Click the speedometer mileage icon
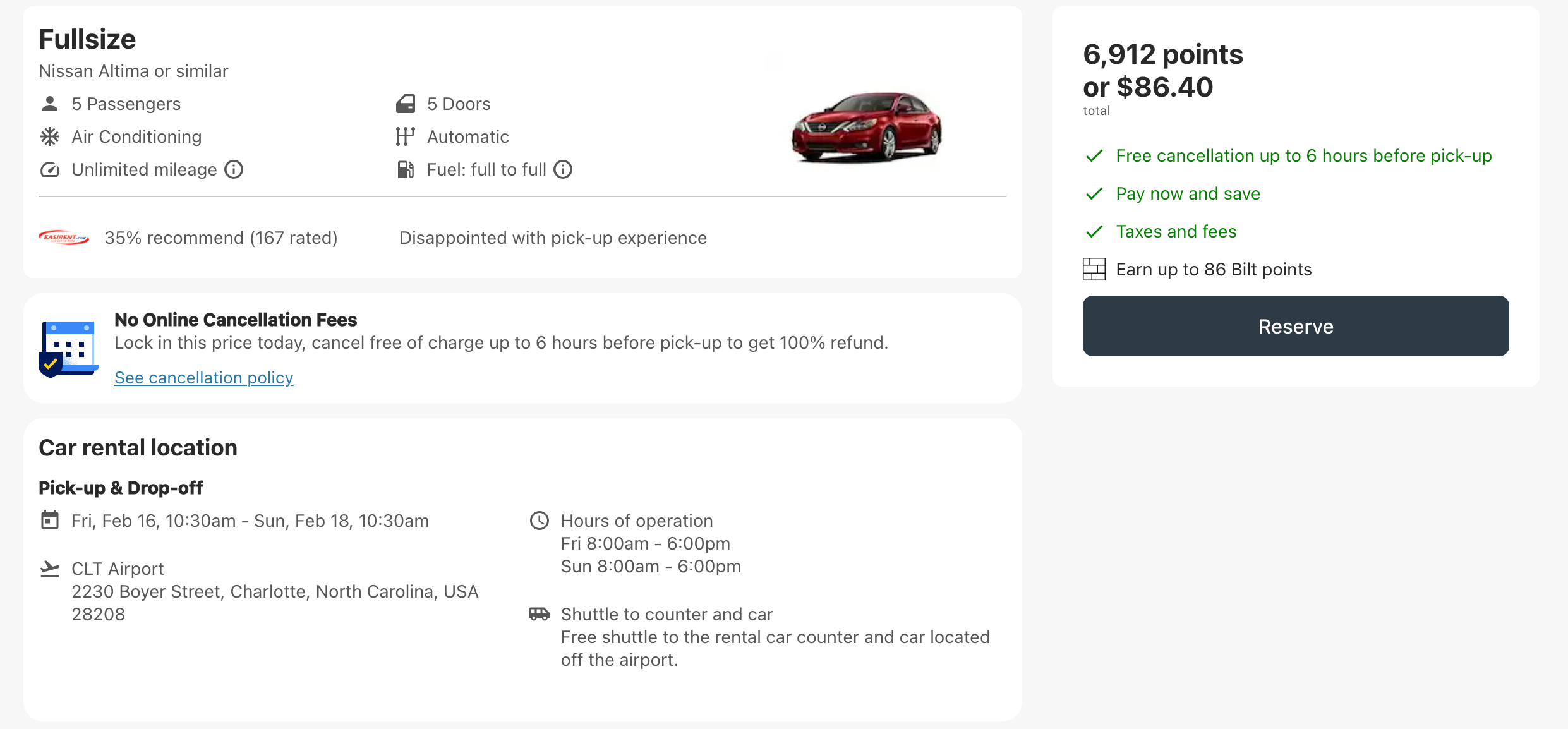 click(x=50, y=169)
